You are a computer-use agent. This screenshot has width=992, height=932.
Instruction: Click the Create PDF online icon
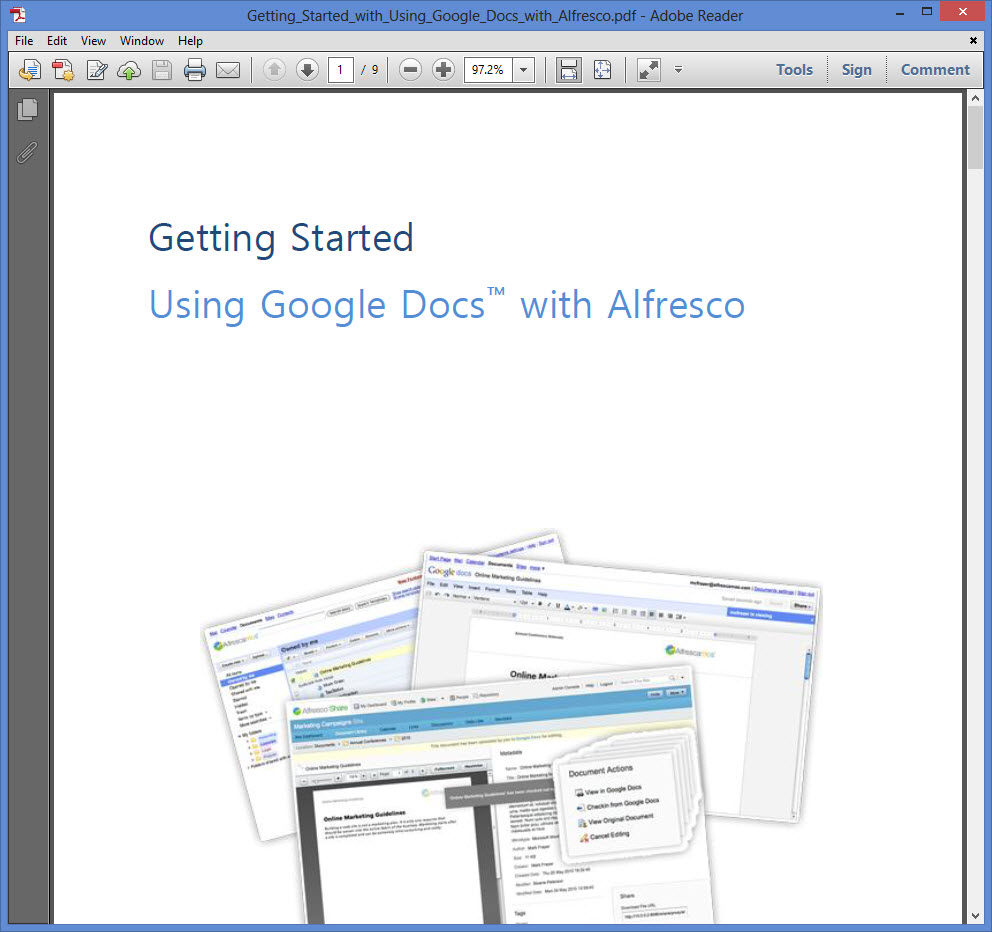pyautogui.click(x=62, y=70)
